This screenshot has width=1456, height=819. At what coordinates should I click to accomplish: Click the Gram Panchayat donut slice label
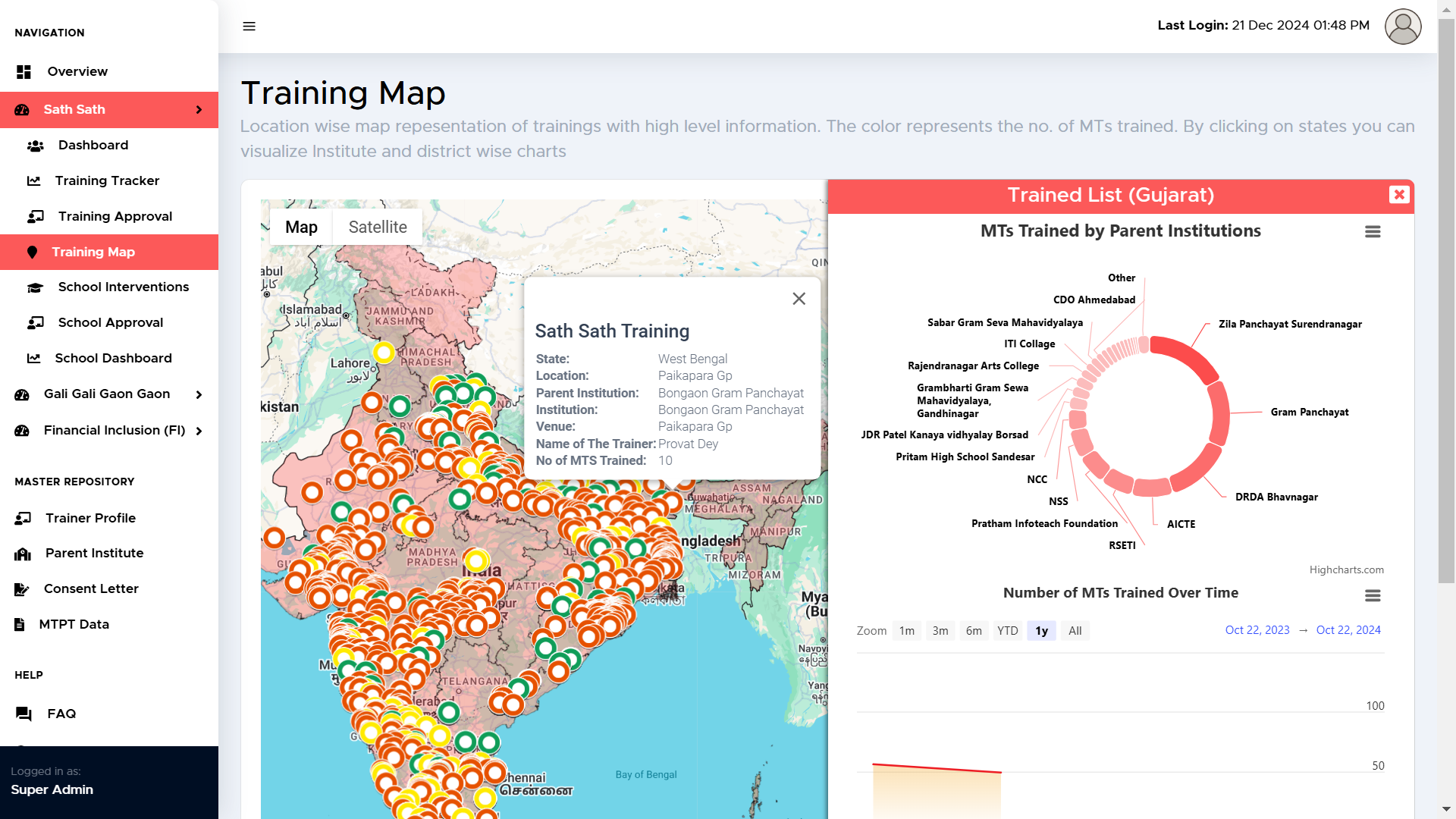pyautogui.click(x=1310, y=412)
